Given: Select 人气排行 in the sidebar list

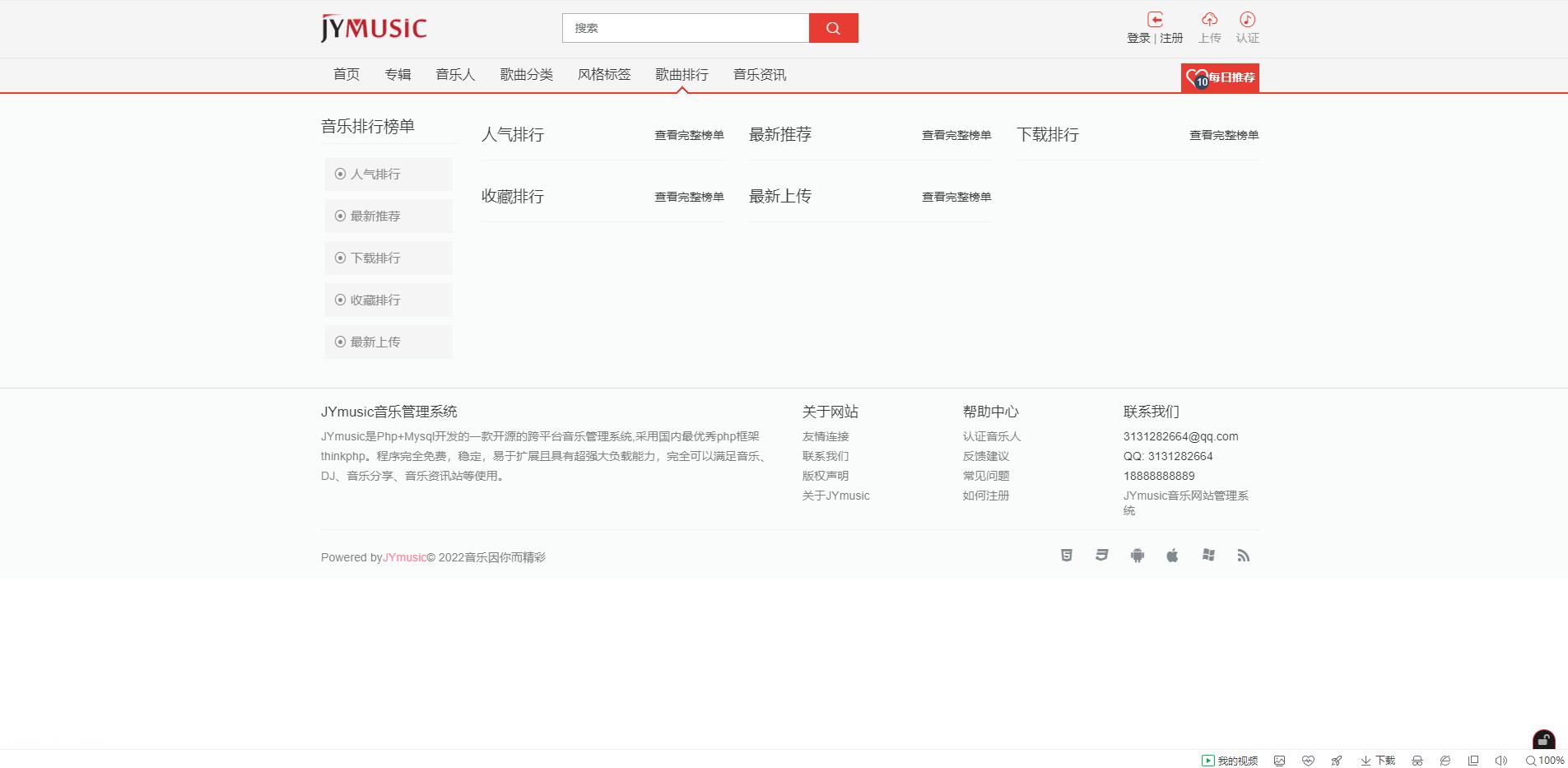Looking at the screenshot, I should (x=389, y=175).
